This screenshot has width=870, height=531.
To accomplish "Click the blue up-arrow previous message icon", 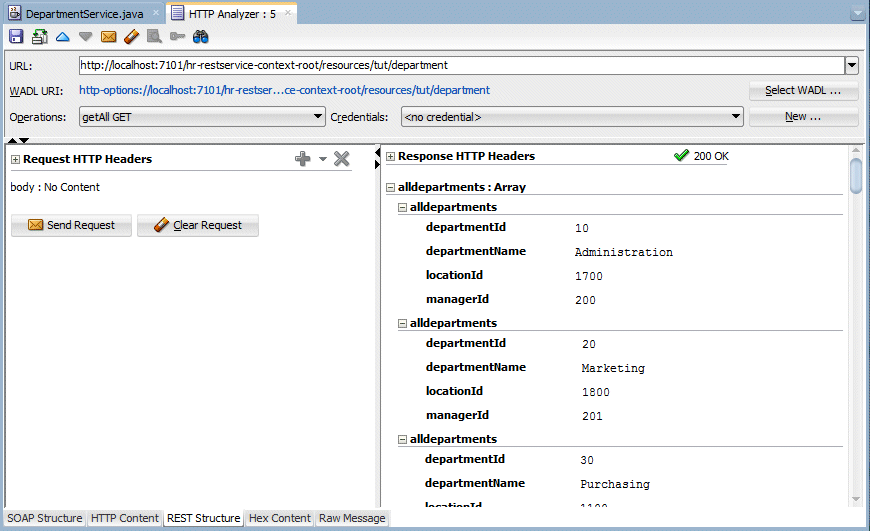I will click(63, 37).
